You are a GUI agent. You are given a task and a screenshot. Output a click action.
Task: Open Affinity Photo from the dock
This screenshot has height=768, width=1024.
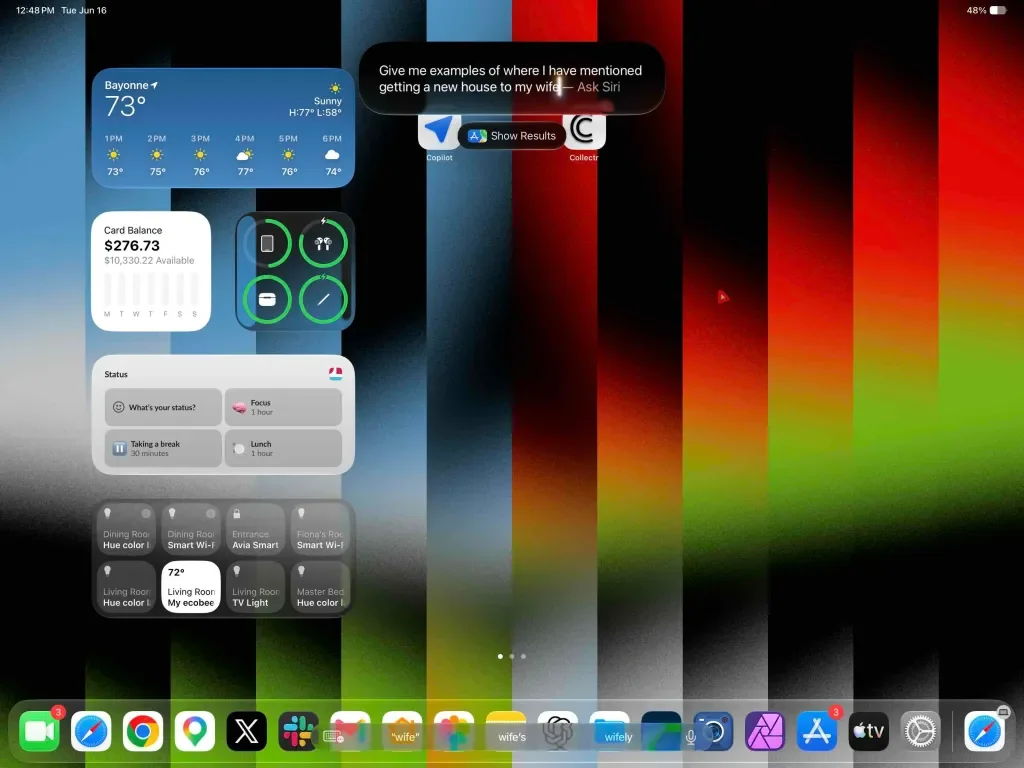(x=765, y=731)
